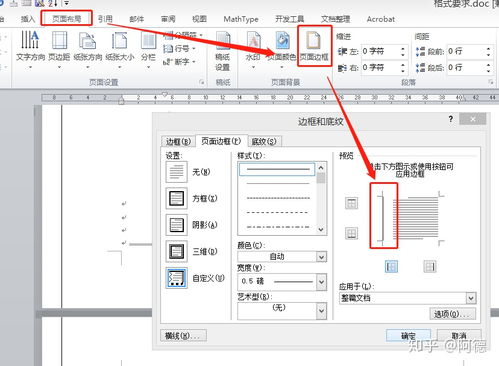
Task: Select the solid line style in list
Action: (277, 169)
